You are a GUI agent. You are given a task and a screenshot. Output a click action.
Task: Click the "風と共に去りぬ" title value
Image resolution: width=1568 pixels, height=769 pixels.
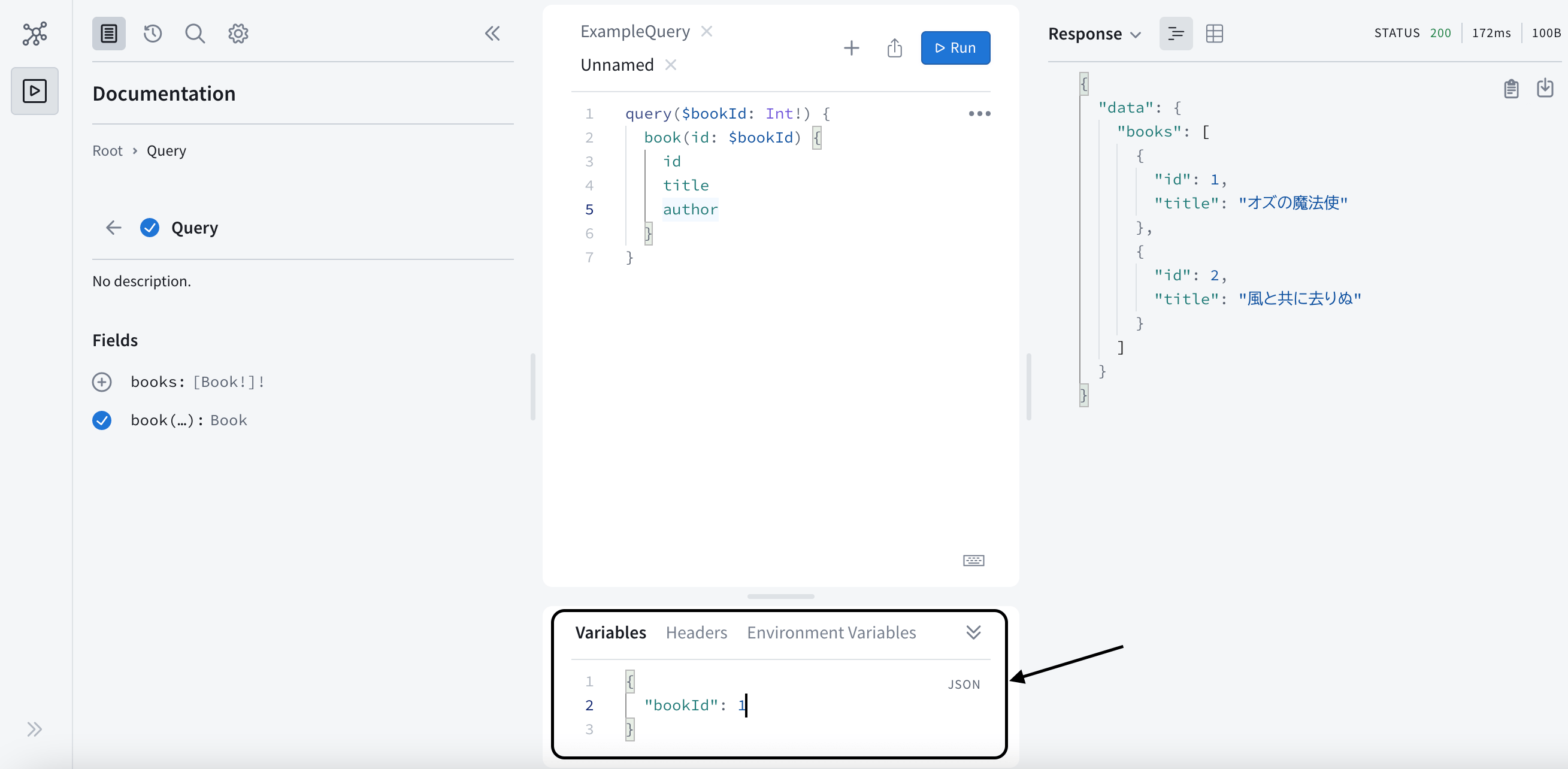[1299, 298]
